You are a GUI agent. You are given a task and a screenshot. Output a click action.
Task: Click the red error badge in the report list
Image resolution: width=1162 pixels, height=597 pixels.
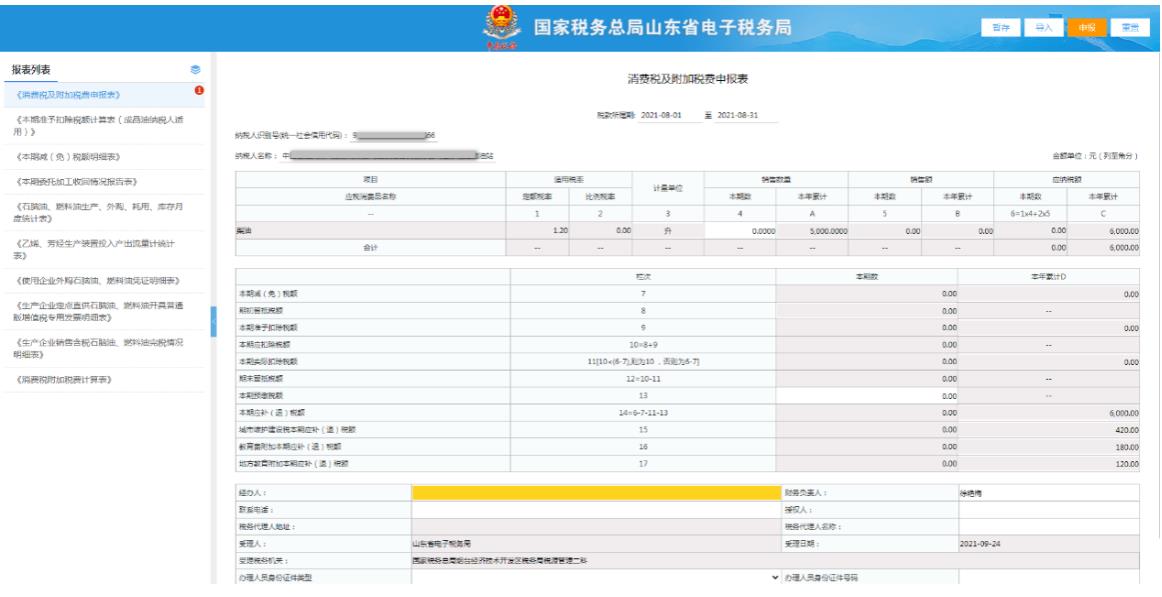coord(198,91)
